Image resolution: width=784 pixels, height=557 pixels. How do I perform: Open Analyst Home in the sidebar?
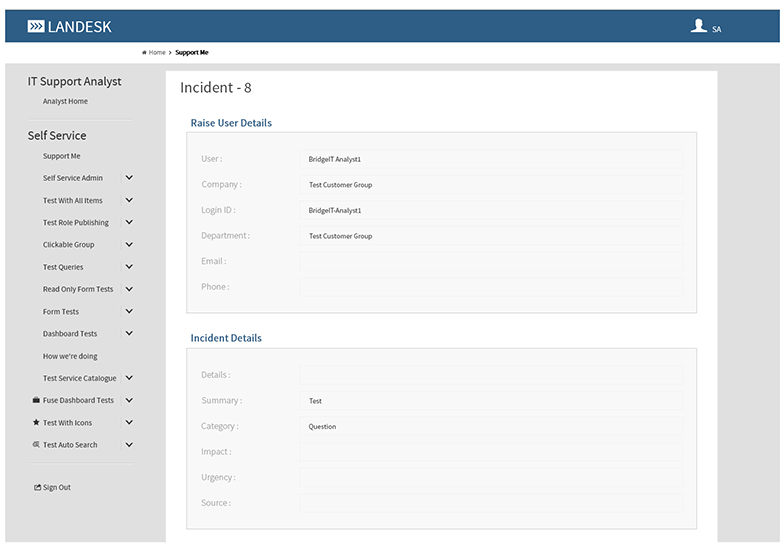tap(65, 101)
